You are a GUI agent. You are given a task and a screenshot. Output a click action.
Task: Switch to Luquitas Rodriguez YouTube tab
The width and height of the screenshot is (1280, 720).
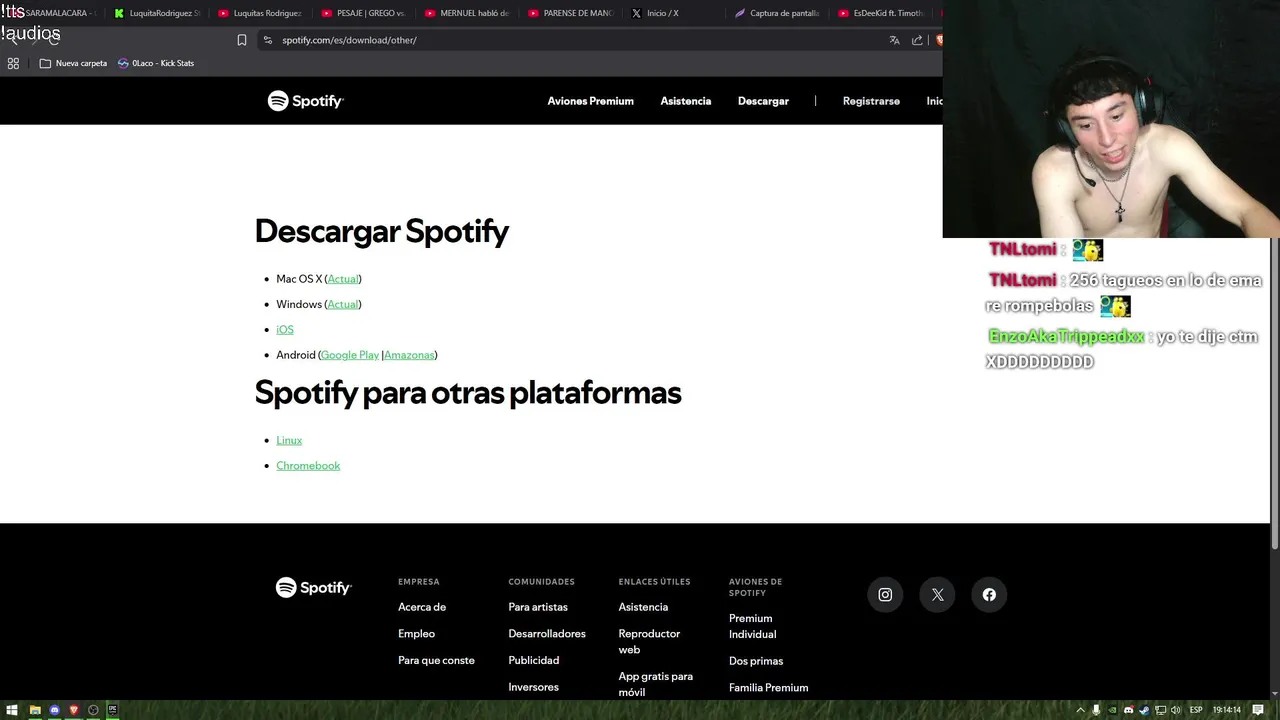260,13
